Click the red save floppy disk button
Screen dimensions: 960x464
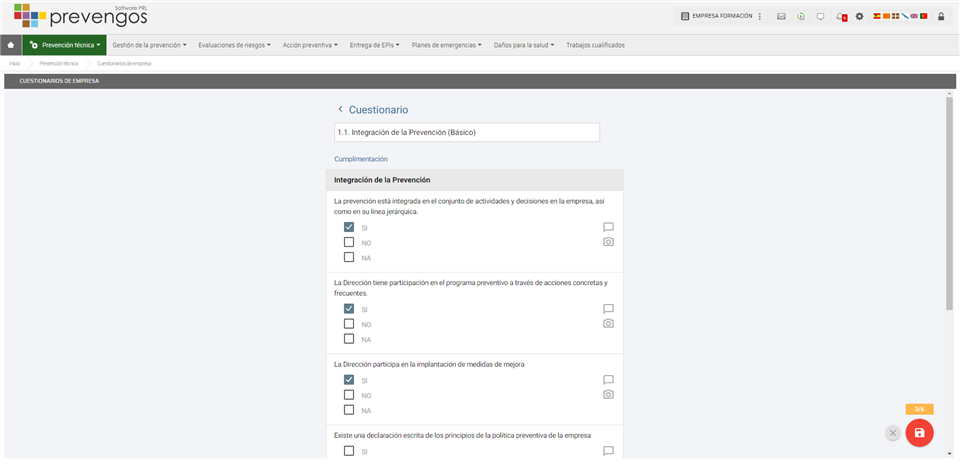click(919, 433)
